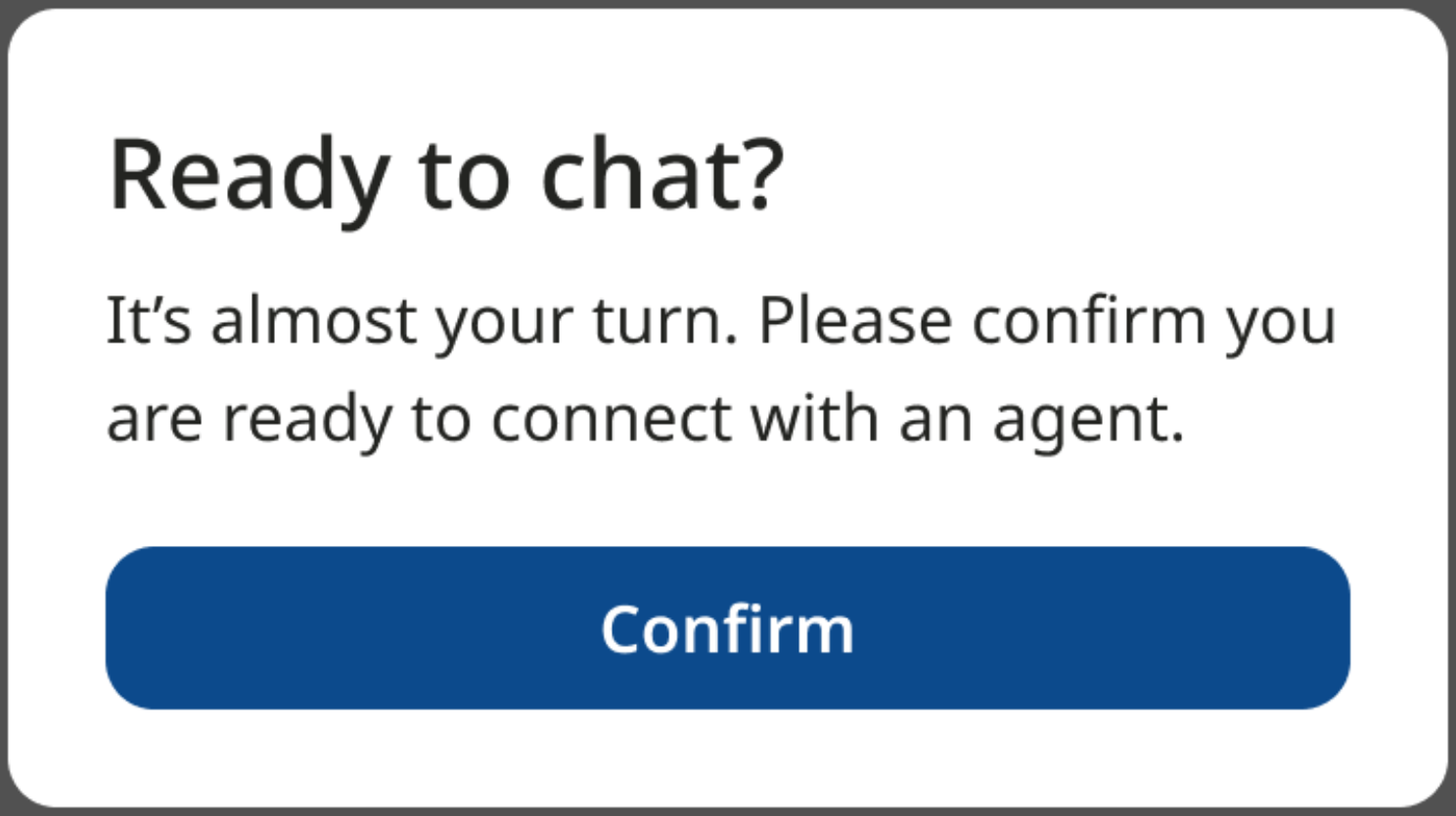Click the 'Ready to chat?' heading
The width and height of the screenshot is (1456, 816).
coord(445,176)
